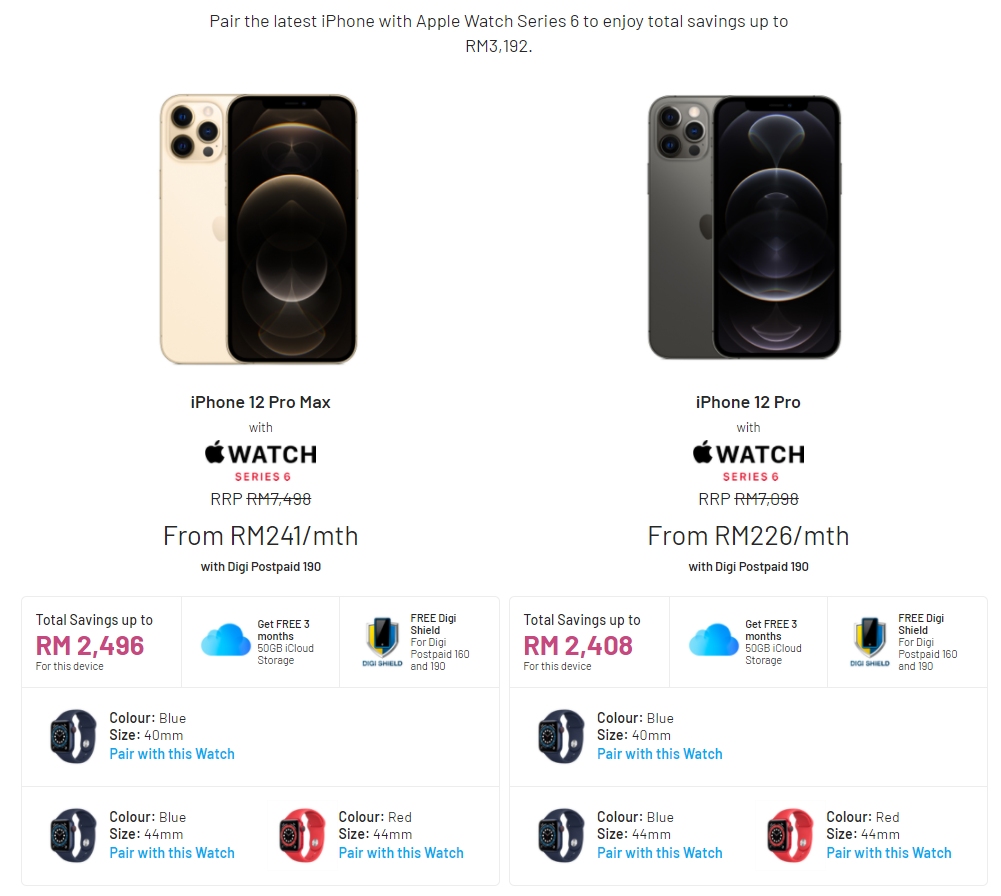This screenshot has height=896, width=1001.
Task: Click iCloud icon under iPhone 12 Pro
Action: tap(713, 640)
